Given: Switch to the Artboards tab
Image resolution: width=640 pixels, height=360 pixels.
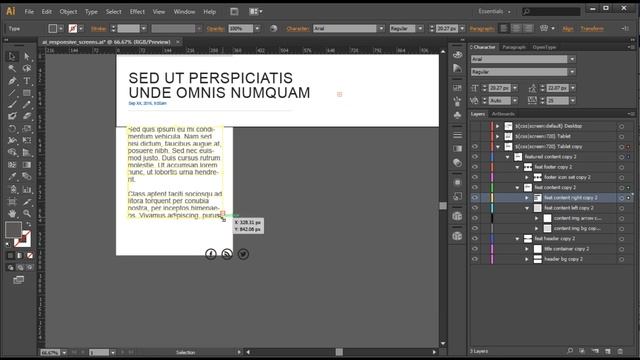Looking at the screenshot, I should click(x=503, y=114).
